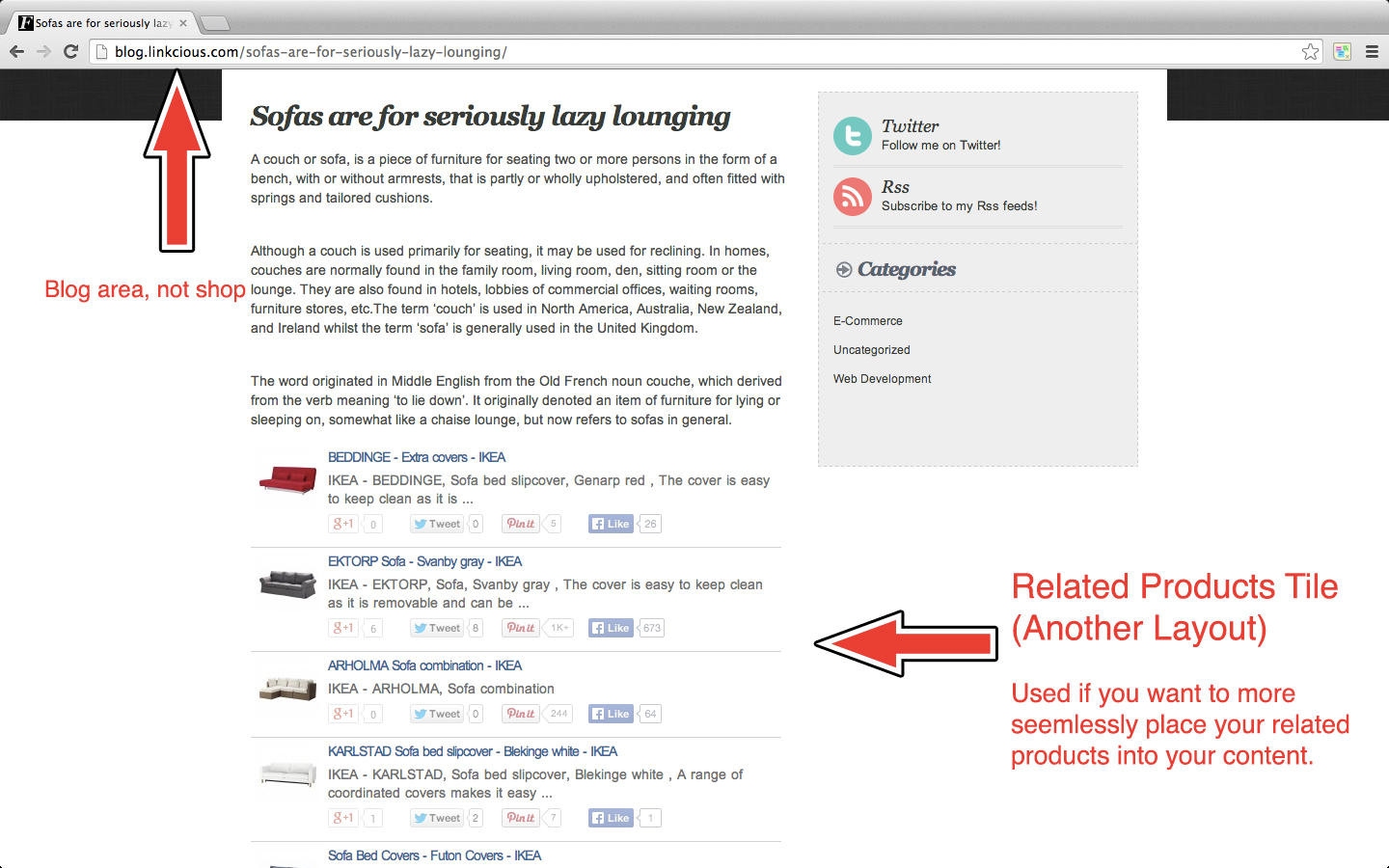This screenshot has width=1389, height=868.
Task: Open BEDDINGE Extra covers IKEA product link
Action: [417, 457]
